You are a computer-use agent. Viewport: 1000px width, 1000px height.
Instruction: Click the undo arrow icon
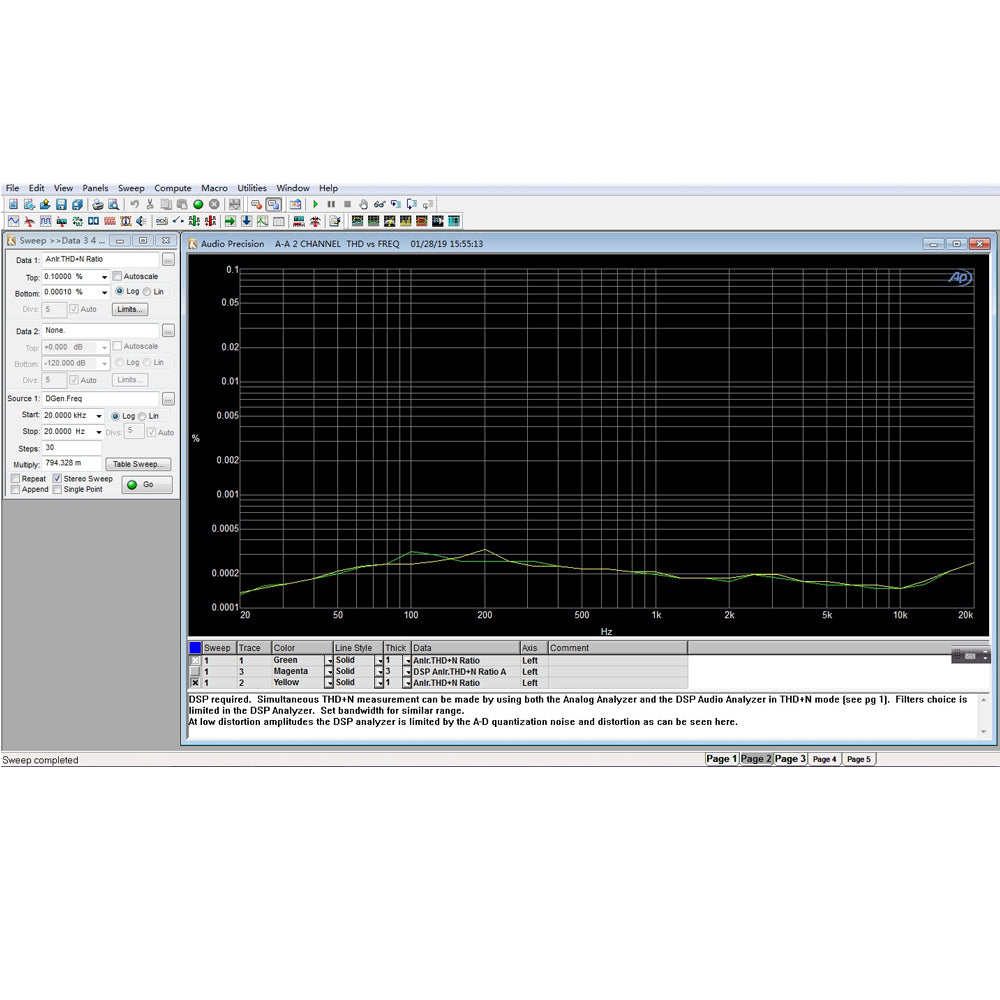coord(134,204)
